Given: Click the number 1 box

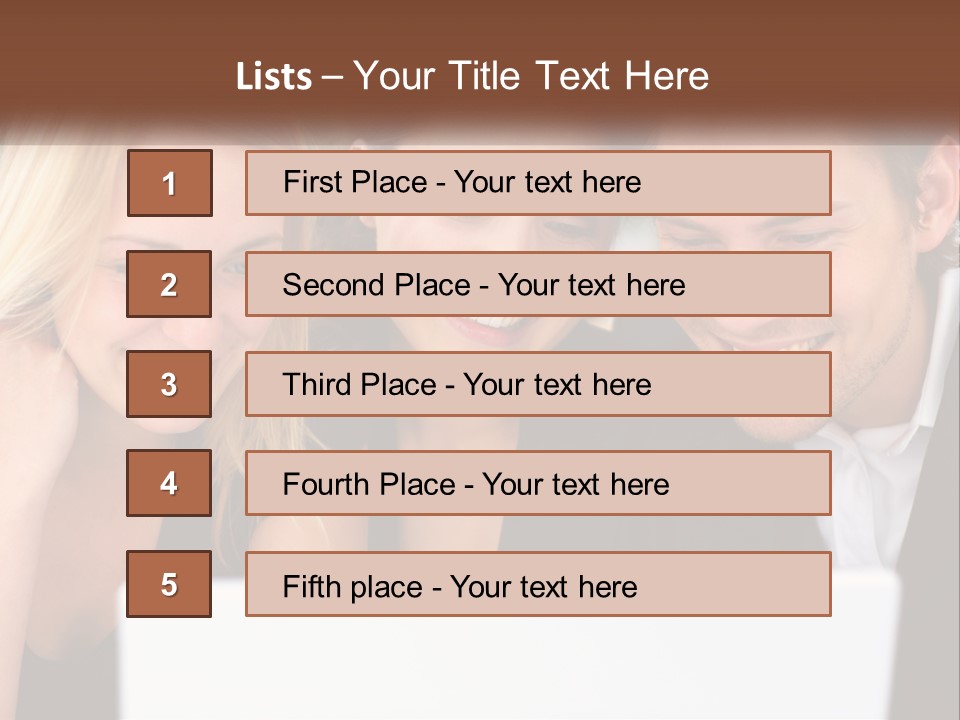Looking at the screenshot, I should (169, 183).
